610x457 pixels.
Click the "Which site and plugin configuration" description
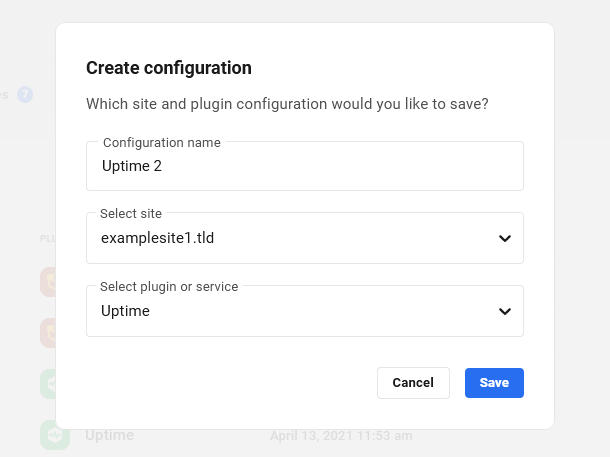pos(287,104)
